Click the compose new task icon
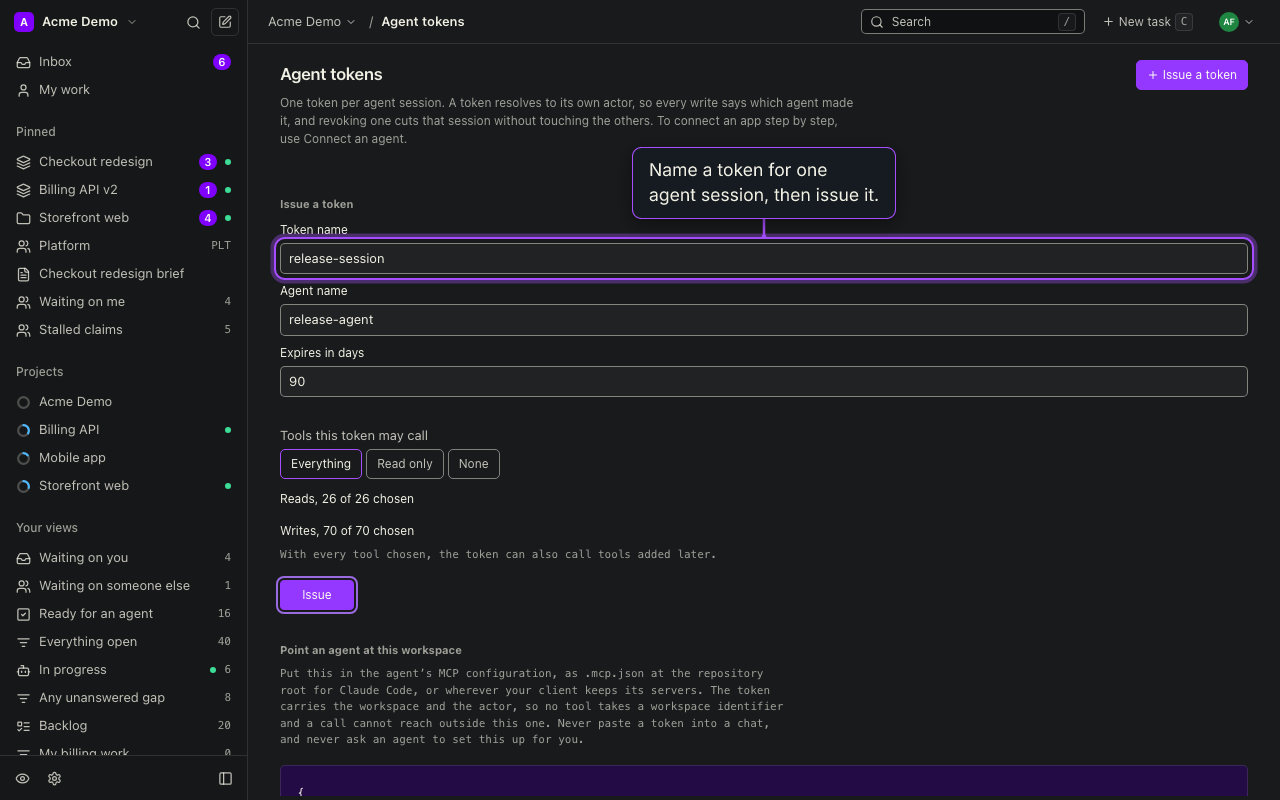 pos(225,22)
